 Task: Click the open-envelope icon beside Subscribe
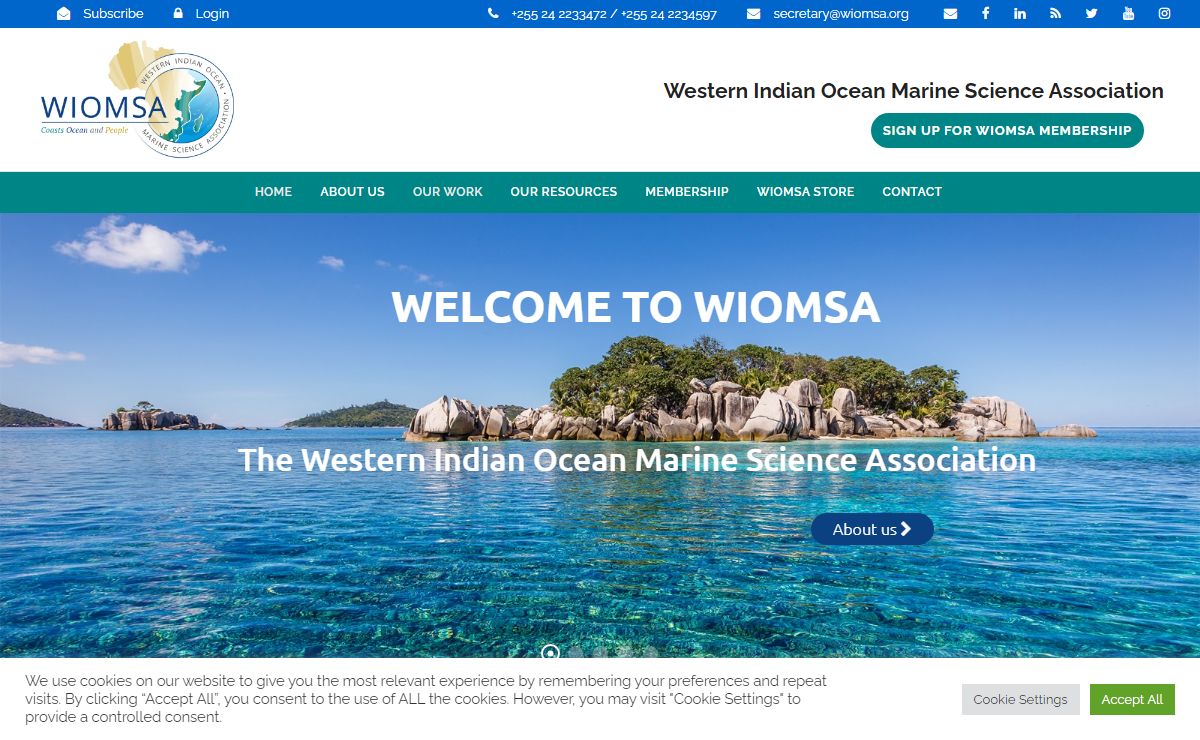[64, 14]
